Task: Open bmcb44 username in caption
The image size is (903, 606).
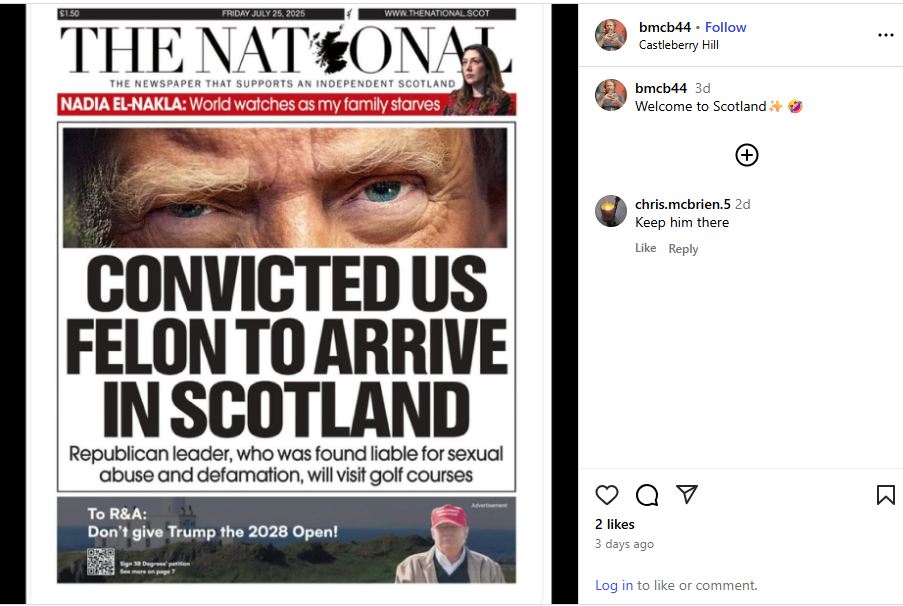Action: tap(661, 88)
